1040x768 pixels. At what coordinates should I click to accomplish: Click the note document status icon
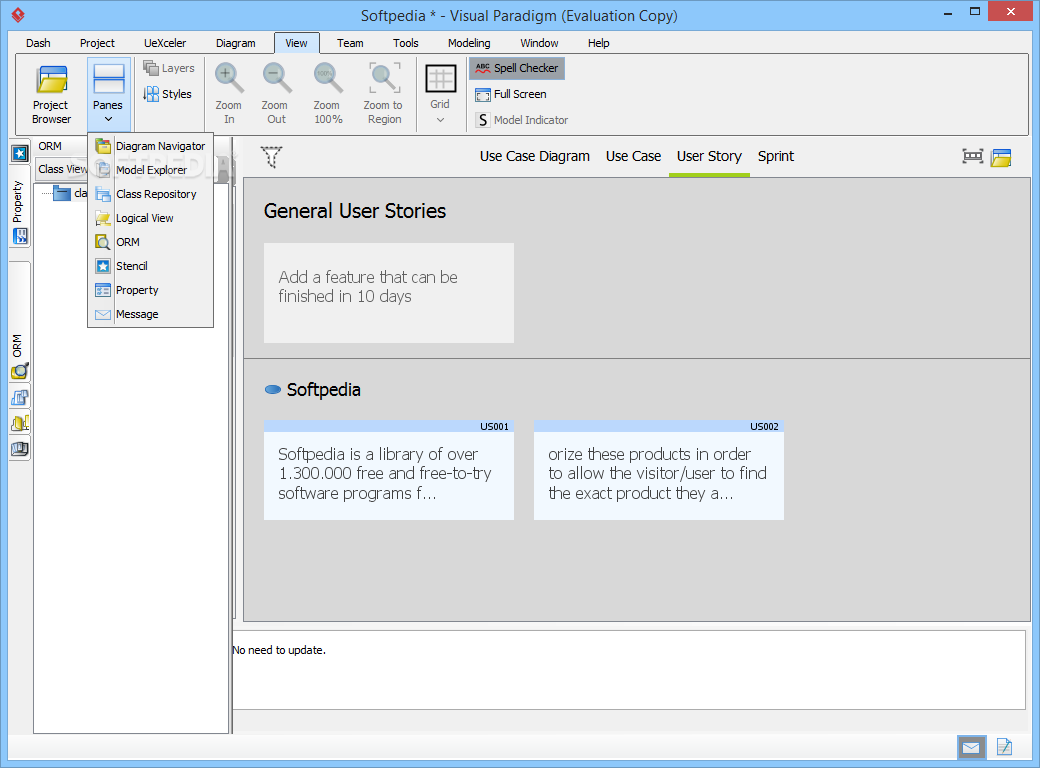point(1004,747)
